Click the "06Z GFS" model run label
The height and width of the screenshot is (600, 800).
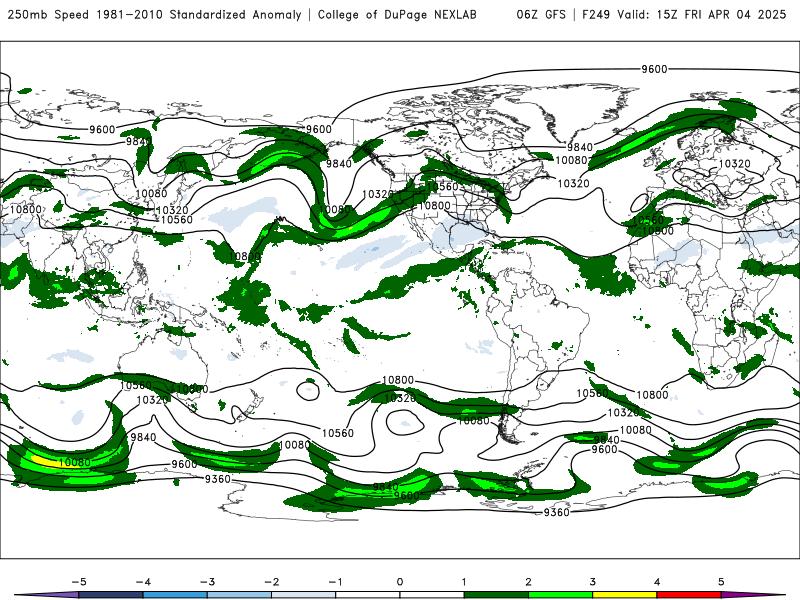[x=541, y=15]
